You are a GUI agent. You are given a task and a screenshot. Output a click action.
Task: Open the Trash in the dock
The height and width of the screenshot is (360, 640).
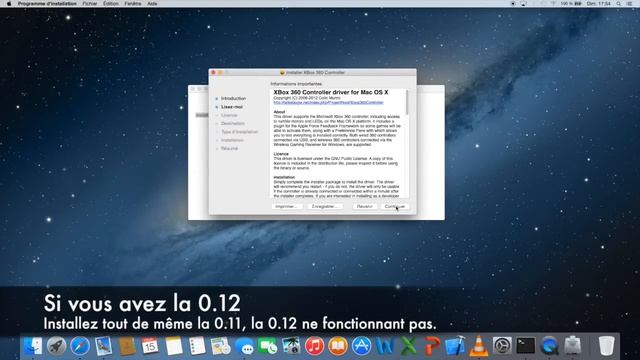pyautogui.click(x=606, y=346)
